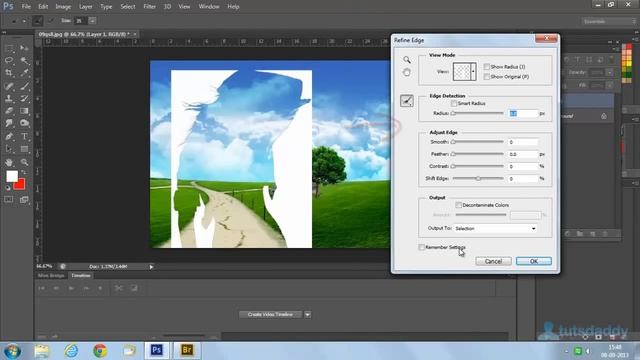Image resolution: width=640 pixels, height=360 pixels.
Task: Open the Create Video Timeline arrow menu
Action: click(x=308, y=314)
